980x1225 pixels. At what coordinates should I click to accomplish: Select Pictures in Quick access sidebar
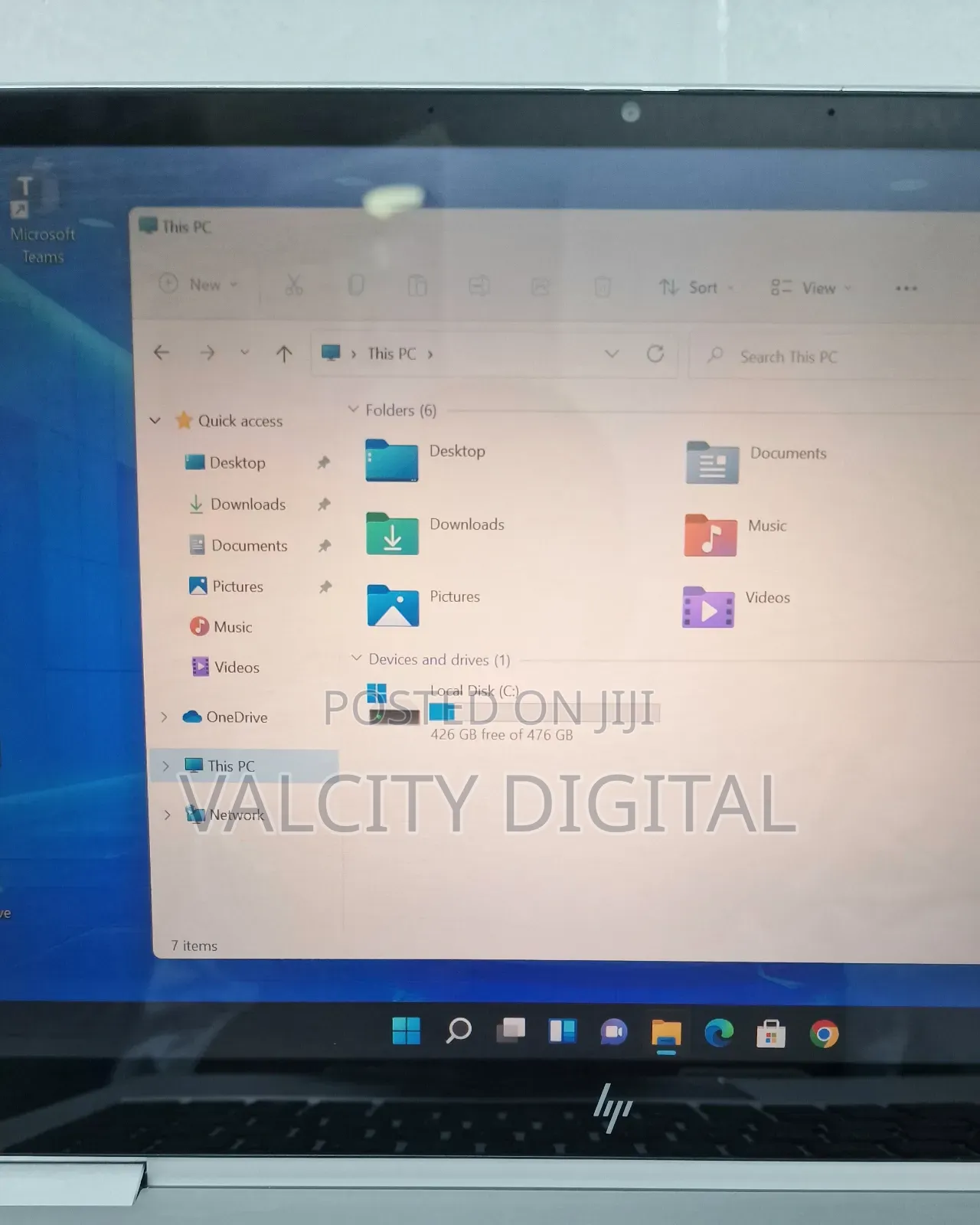coord(227,586)
